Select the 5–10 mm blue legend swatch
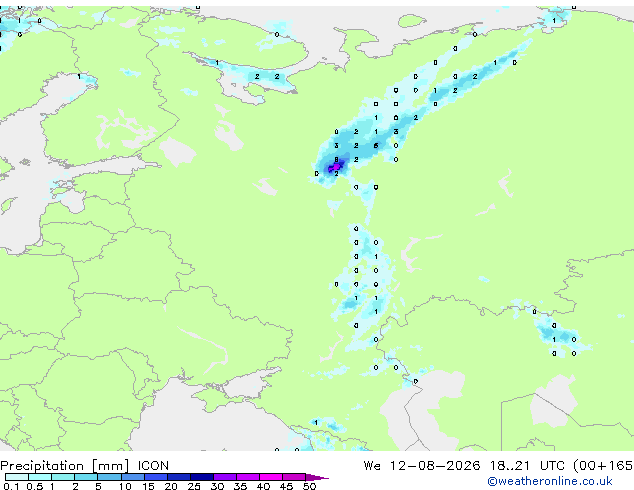 109,477
